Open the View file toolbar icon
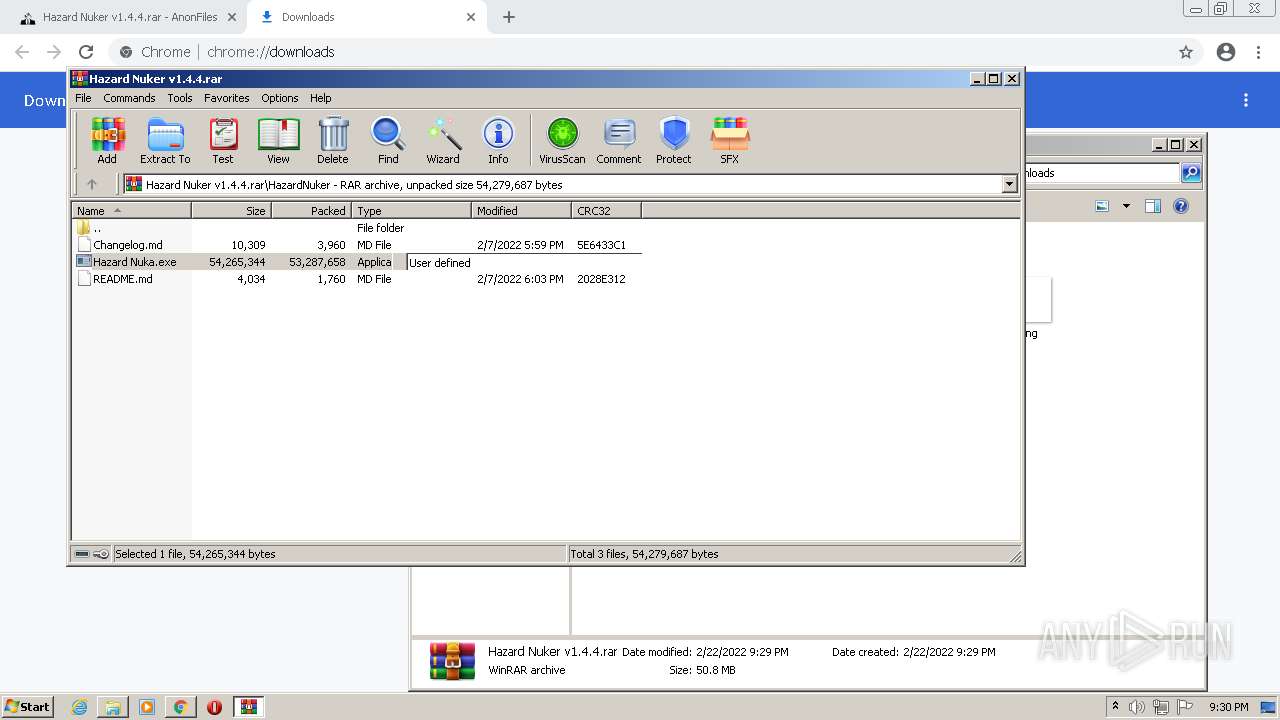Screen dimensions: 1280x720 278,140
